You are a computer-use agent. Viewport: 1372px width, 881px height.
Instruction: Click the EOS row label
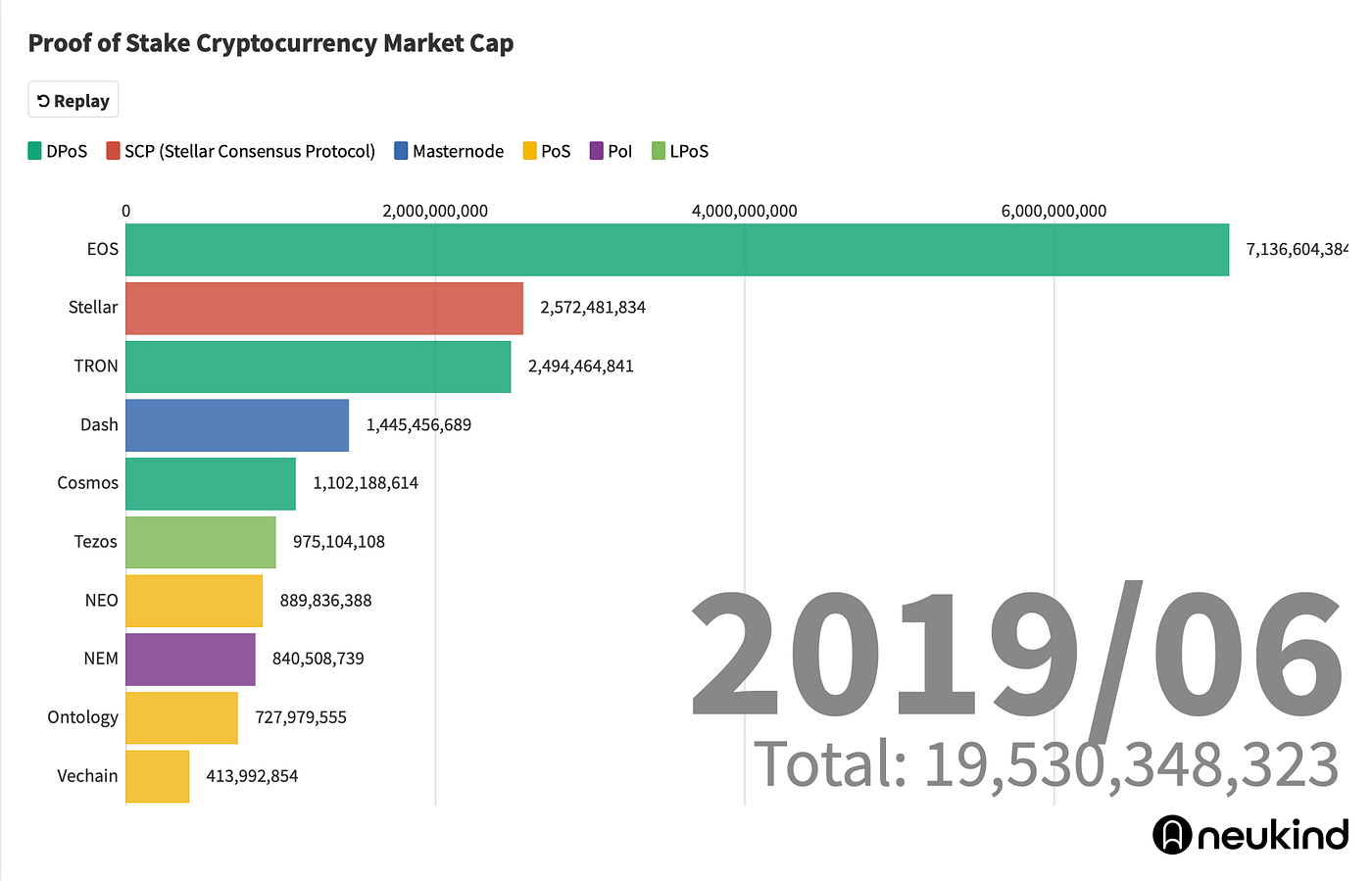[x=103, y=249]
